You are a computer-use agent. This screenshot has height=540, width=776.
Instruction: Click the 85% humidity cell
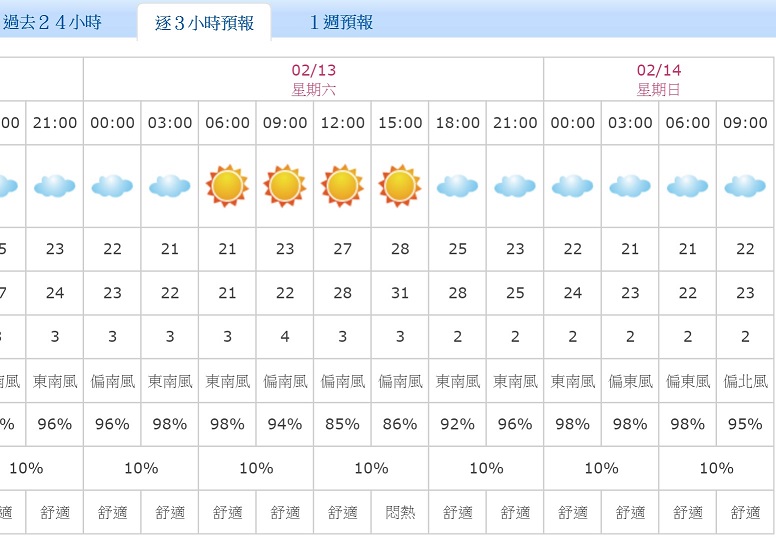click(x=342, y=424)
